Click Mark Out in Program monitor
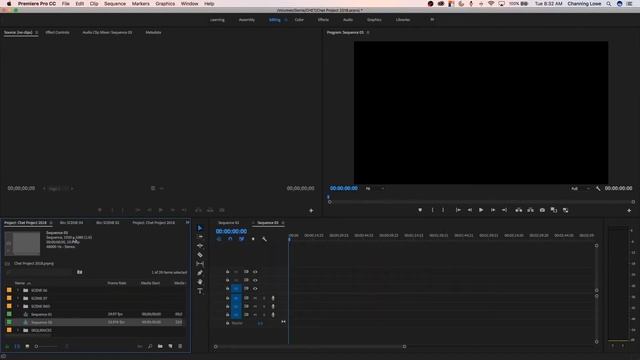 (x=443, y=210)
